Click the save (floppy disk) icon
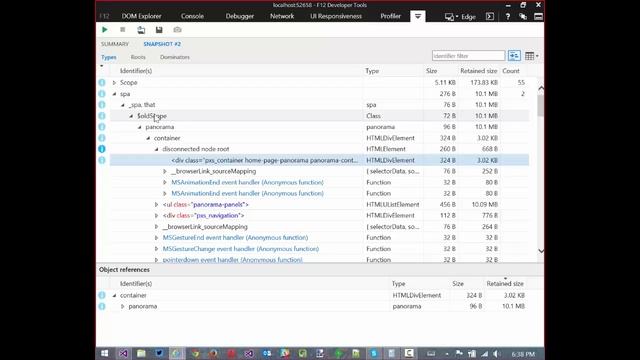The width and height of the screenshot is (640, 360). click(x=159, y=30)
